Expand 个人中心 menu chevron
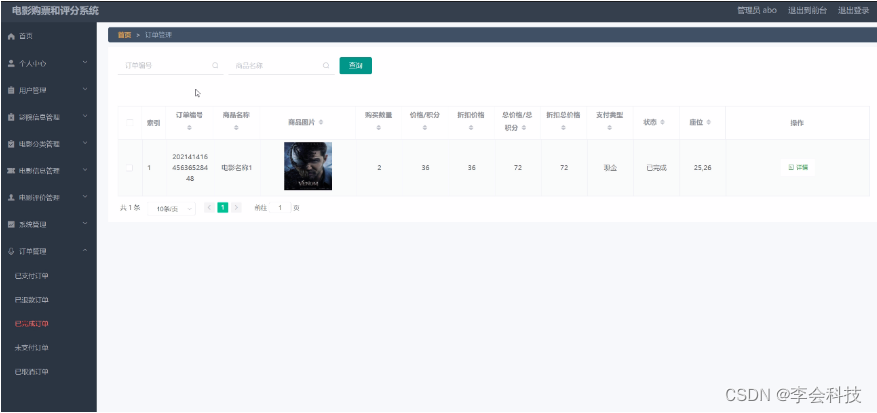The width and height of the screenshot is (877, 413). (x=85, y=63)
